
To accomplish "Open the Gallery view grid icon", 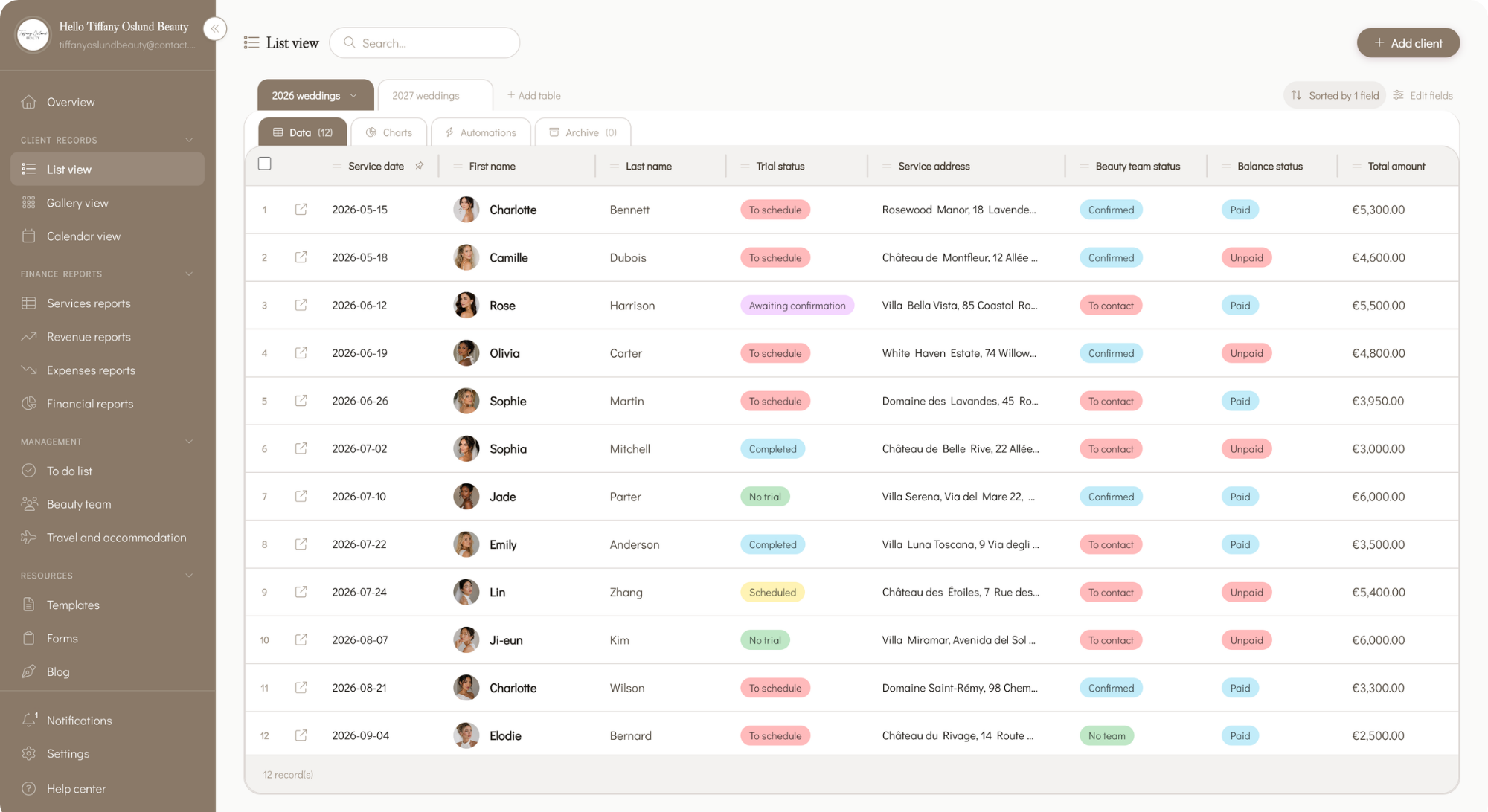I will (29, 202).
